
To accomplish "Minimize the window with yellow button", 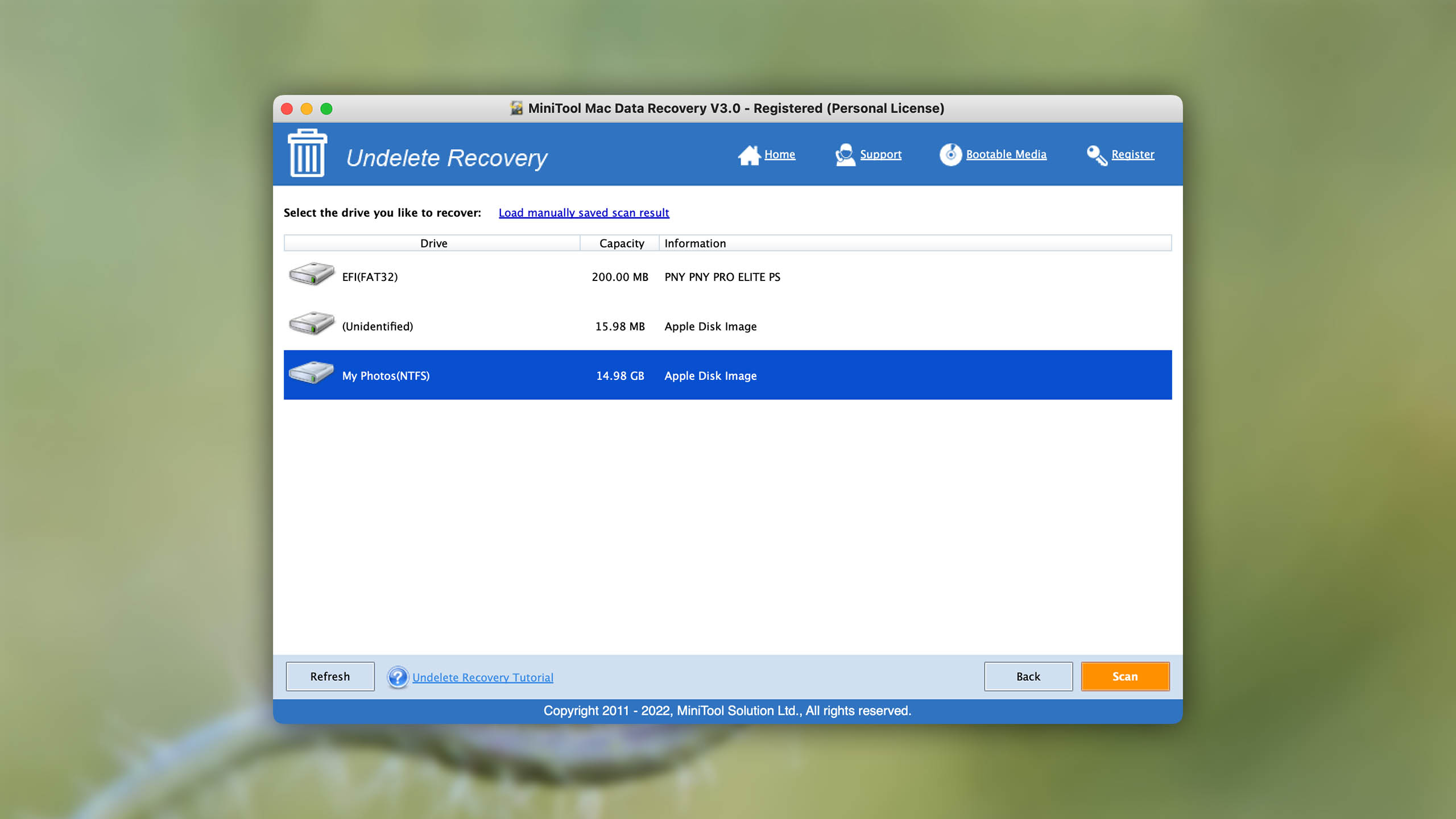I will coord(307,109).
